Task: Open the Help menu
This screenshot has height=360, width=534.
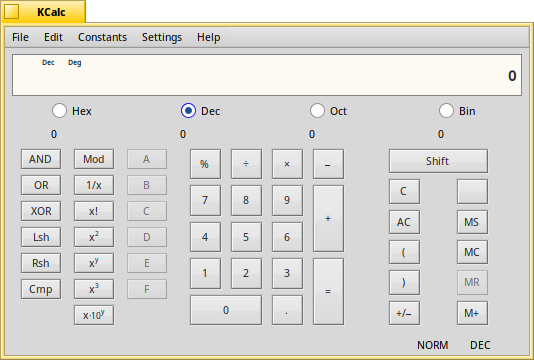Action: coord(208,37)
